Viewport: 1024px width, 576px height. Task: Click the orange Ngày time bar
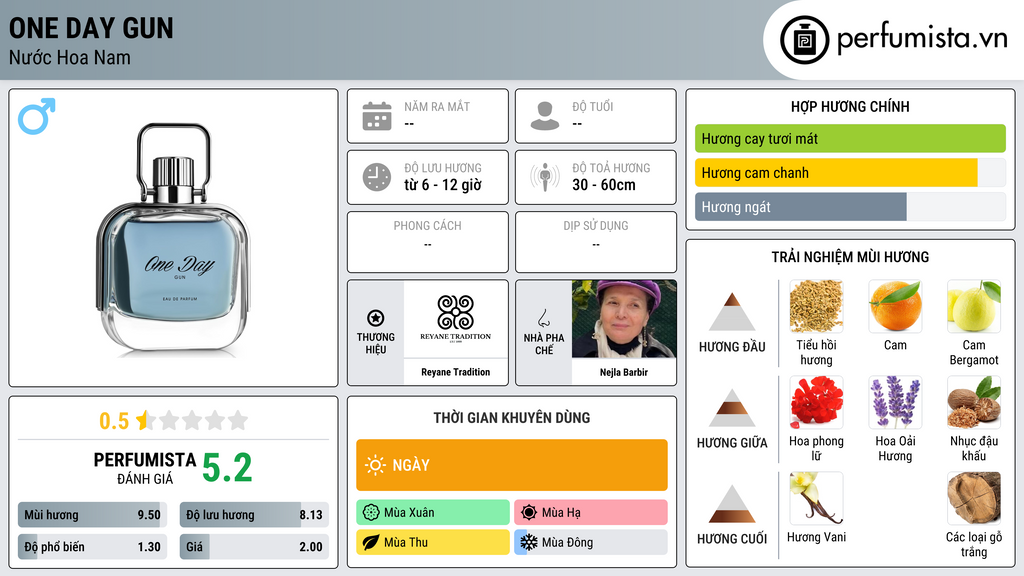click(x=512, y=465)
